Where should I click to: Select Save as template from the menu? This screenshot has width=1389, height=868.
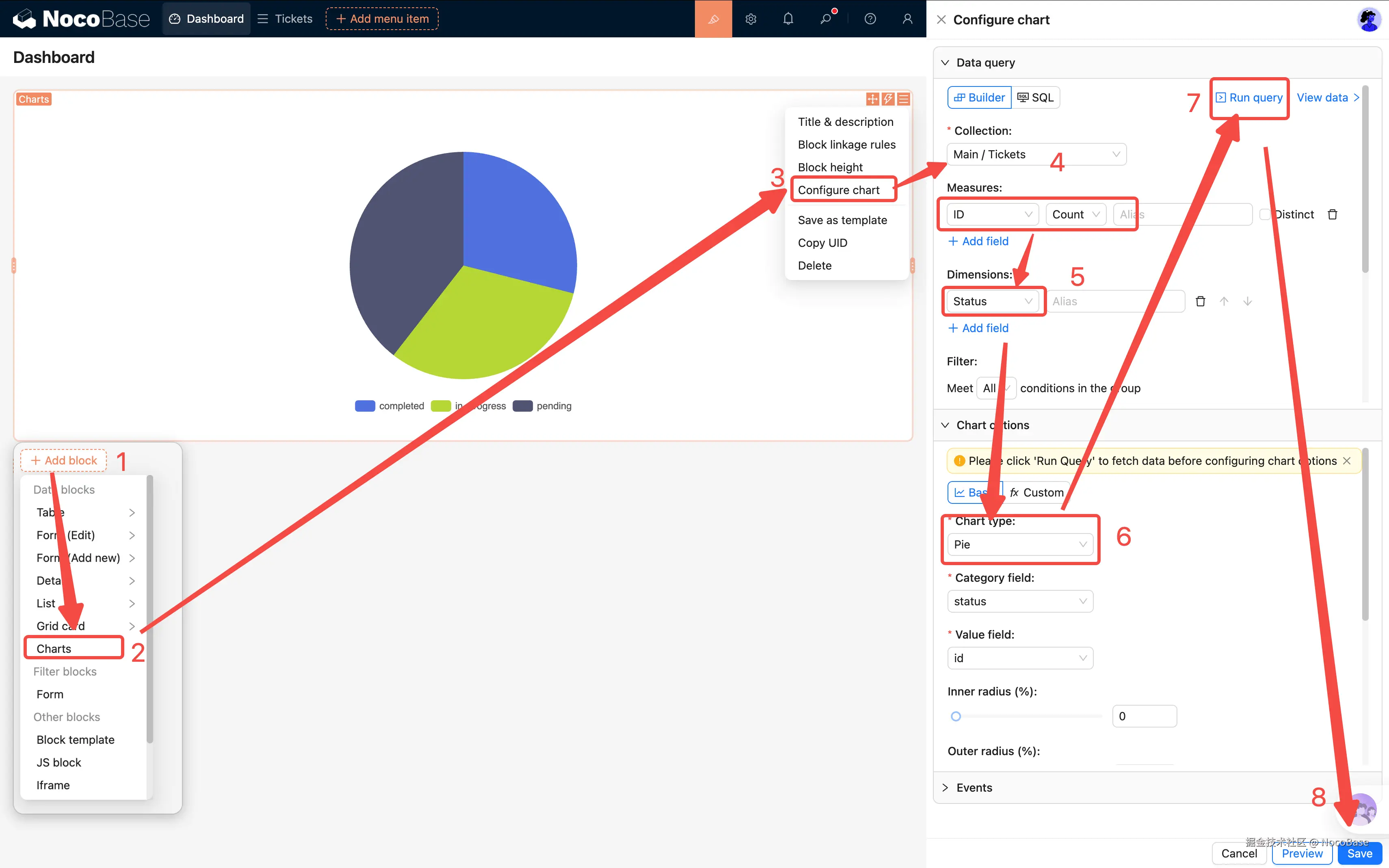(x=842, y=220)
